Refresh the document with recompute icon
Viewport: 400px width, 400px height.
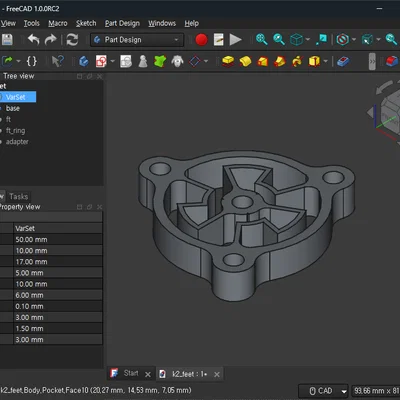click(x=72, y=40)
